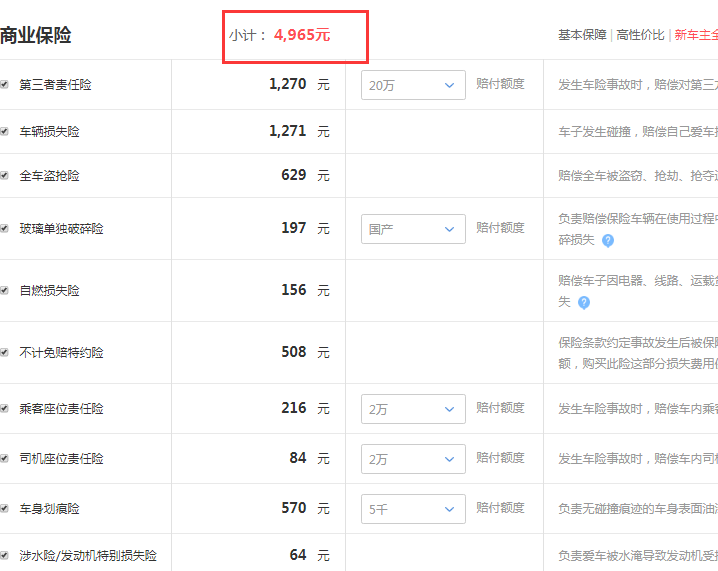Click the 64 price for 涉水险
This screenshot has width=718, height=571.
298,555
